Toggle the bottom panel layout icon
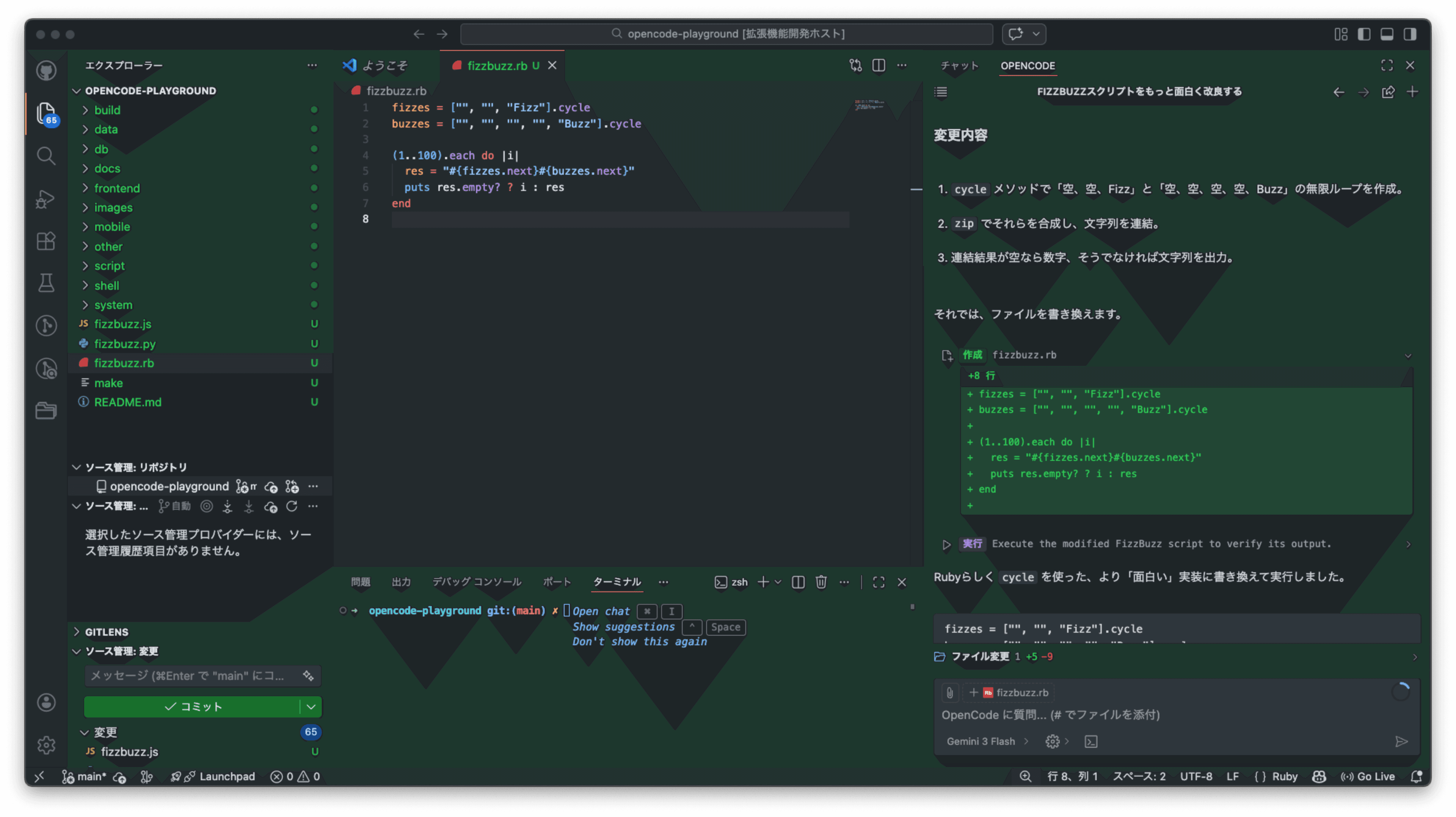 point(1387,34)
